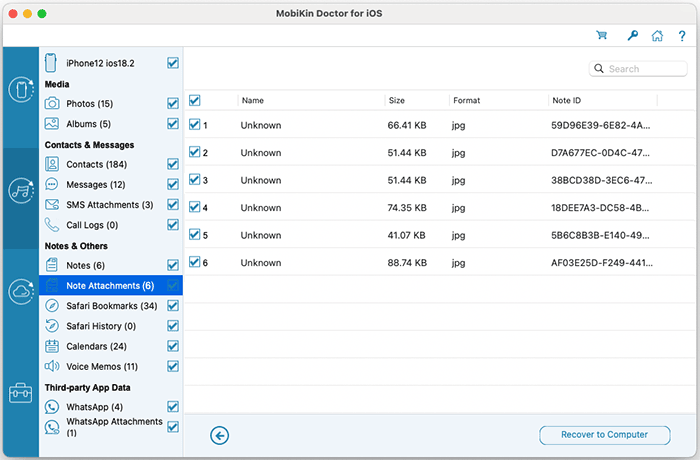
Task: Toggle the Contacts (184) checkbox
Action: pos(173,164)
